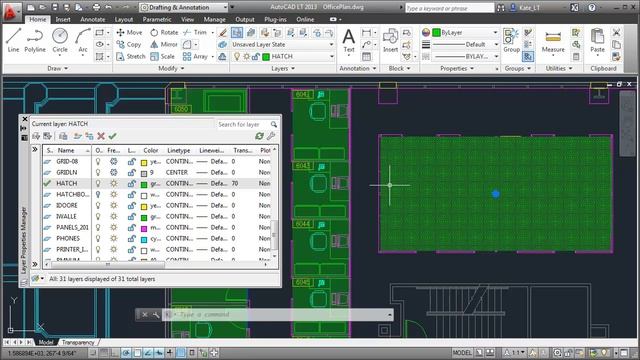
Task: Click Delete Layer red X icon
Action: pyautogui.click(x=101, y=136)
